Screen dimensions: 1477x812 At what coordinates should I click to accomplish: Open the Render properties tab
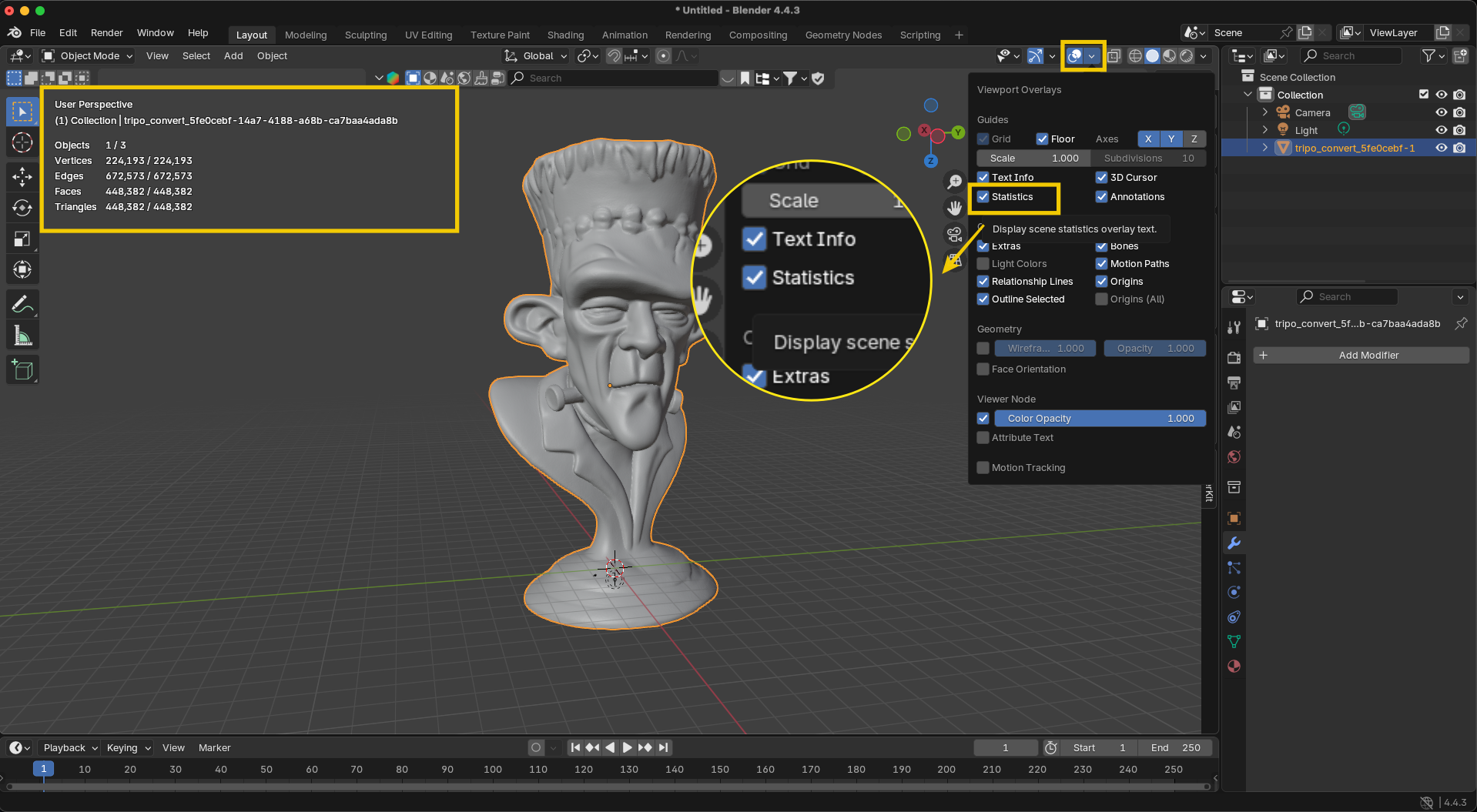[1234, 358]
